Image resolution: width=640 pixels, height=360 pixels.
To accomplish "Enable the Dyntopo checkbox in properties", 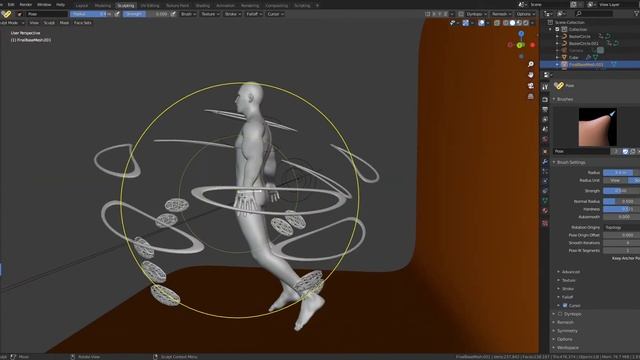I will coord(560,314).
